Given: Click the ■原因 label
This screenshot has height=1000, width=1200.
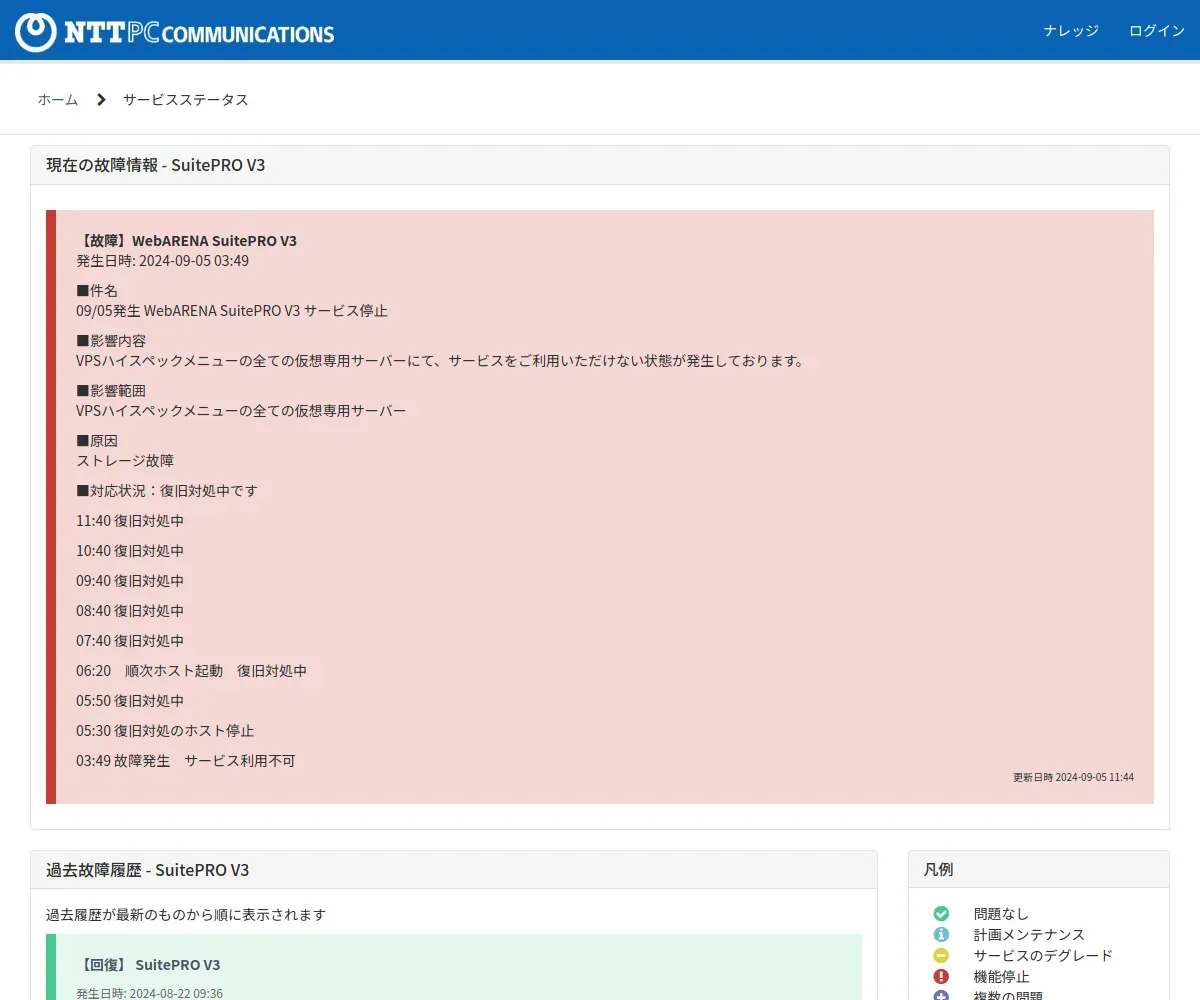Looking at the screenshot, I should pyautogui.click(x=97, y=441).
